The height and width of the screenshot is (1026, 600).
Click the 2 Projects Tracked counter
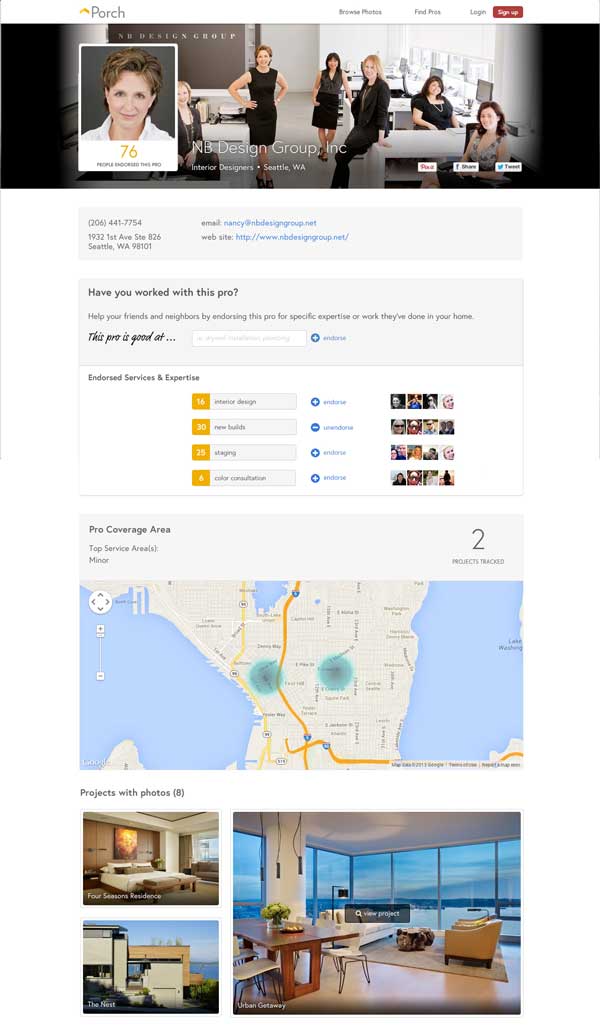click(478, 546)
